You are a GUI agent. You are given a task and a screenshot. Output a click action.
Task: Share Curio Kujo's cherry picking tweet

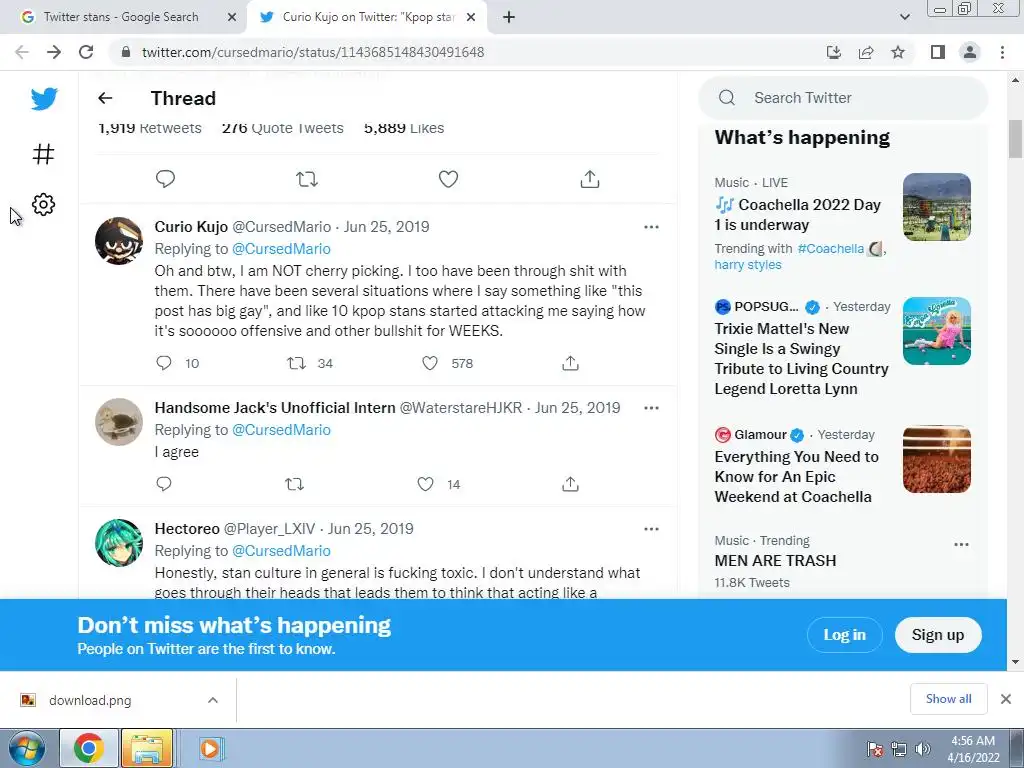pos(570,363)
